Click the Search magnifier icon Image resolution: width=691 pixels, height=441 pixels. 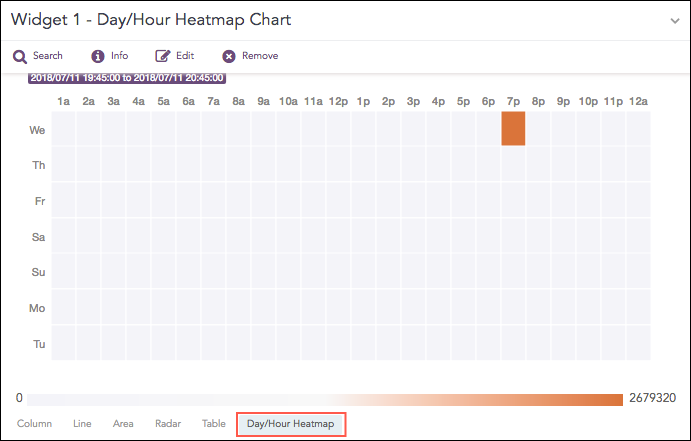(x=19, y=56)
